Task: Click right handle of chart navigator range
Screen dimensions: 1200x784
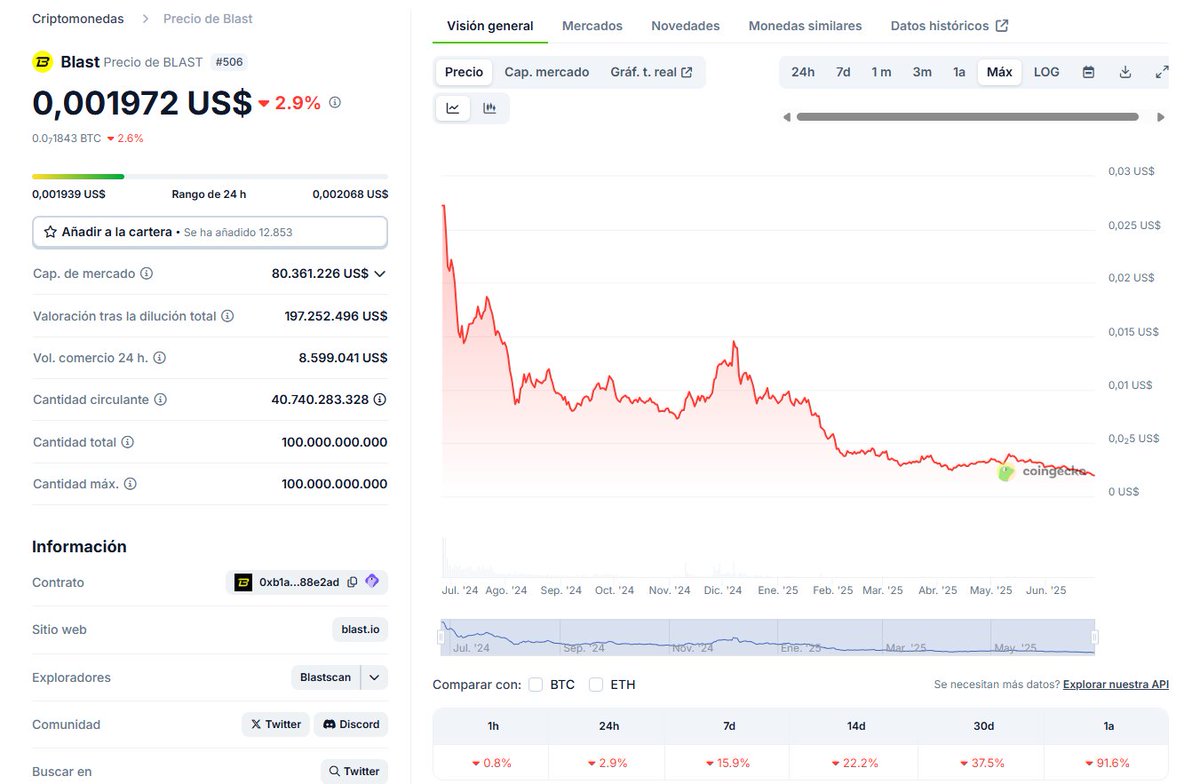Action: pos(1095,637)
